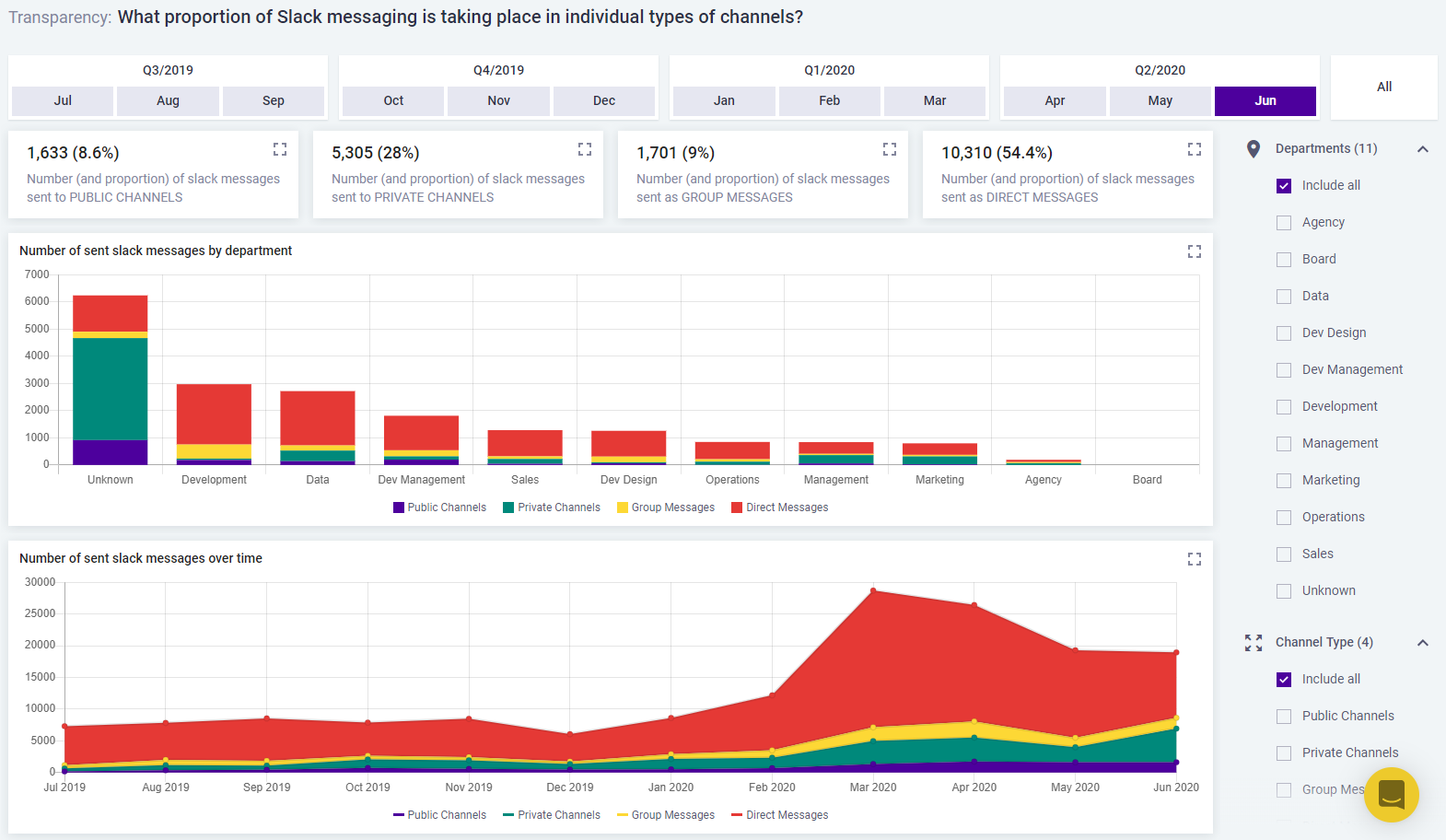The height and width of the screenshot is (840, 1446).
Task: Toggle Group Messages legend in time chart
Action: pyautogui.click(x=666, y=815)
